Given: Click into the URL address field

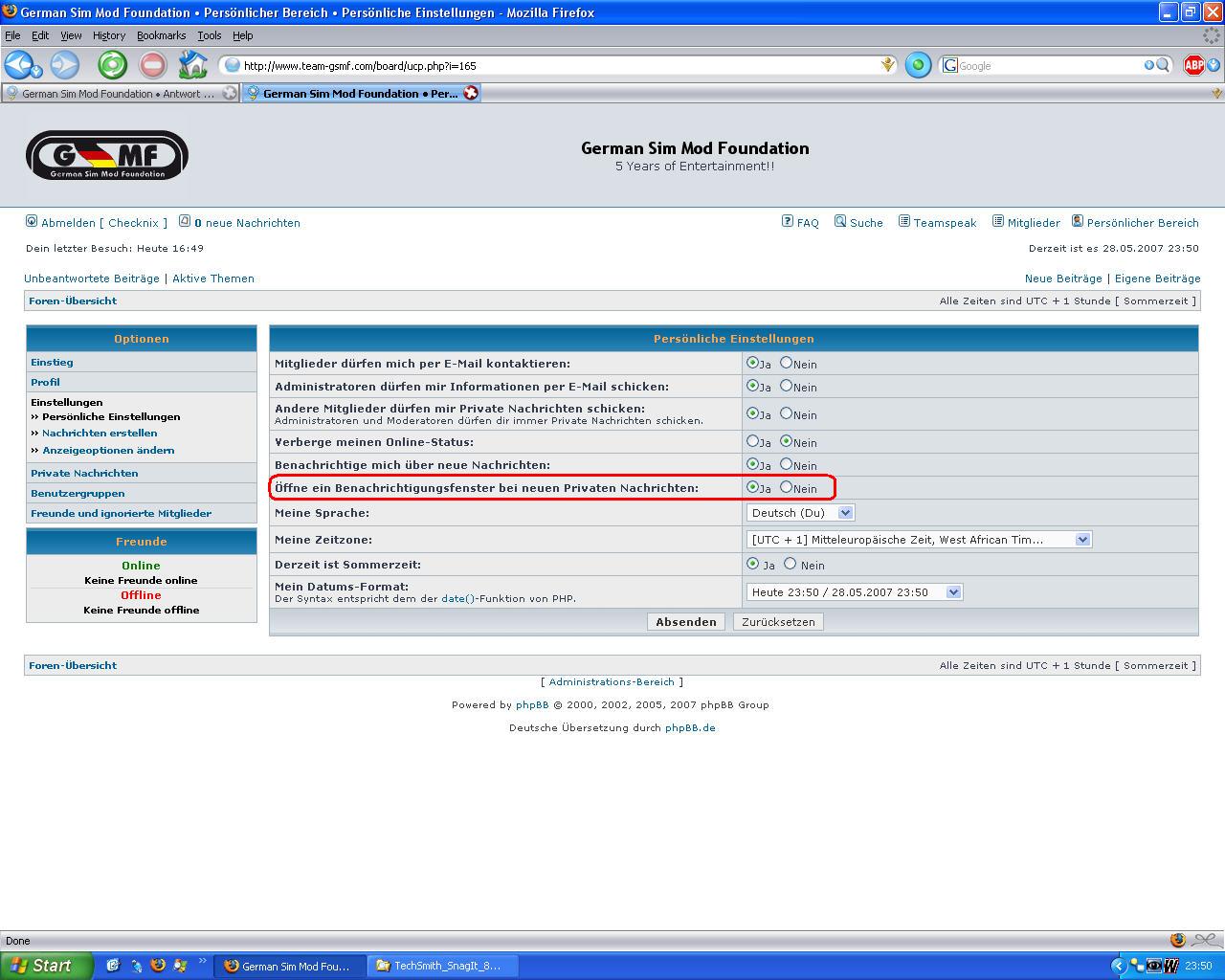Looking at the screenshot, I should pos(555,66).
